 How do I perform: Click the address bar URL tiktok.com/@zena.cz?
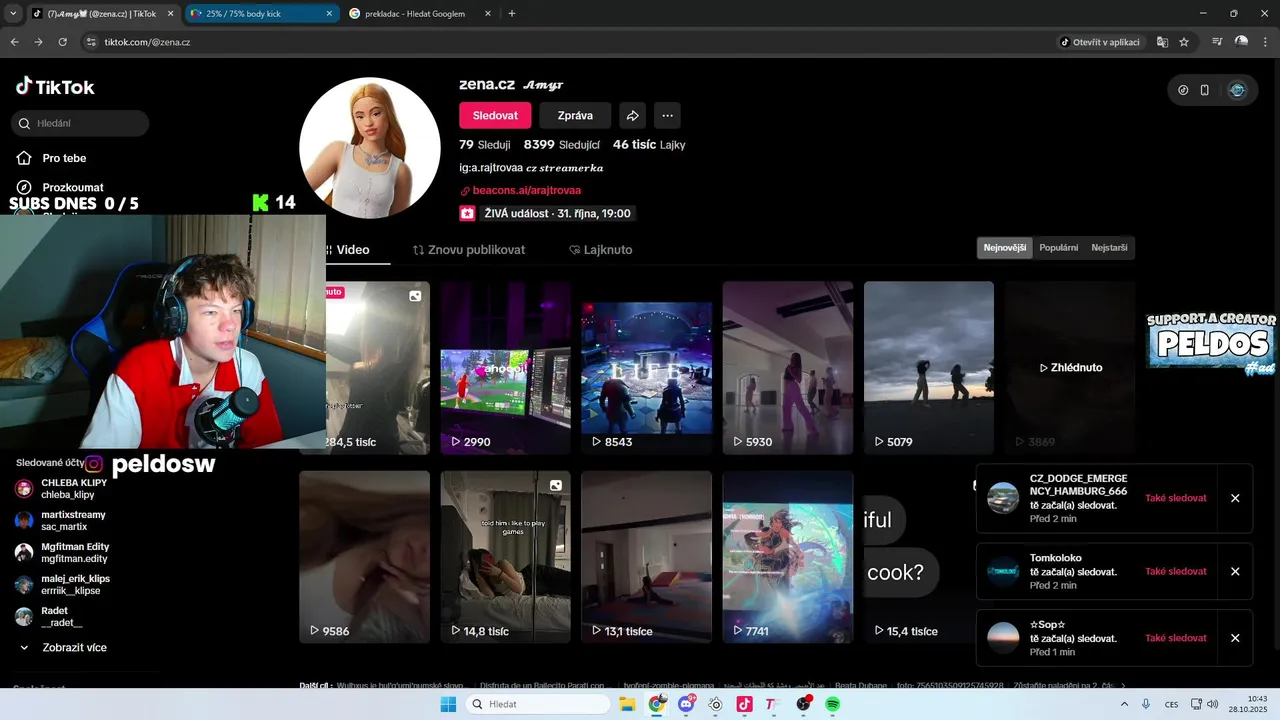[147, 42]
